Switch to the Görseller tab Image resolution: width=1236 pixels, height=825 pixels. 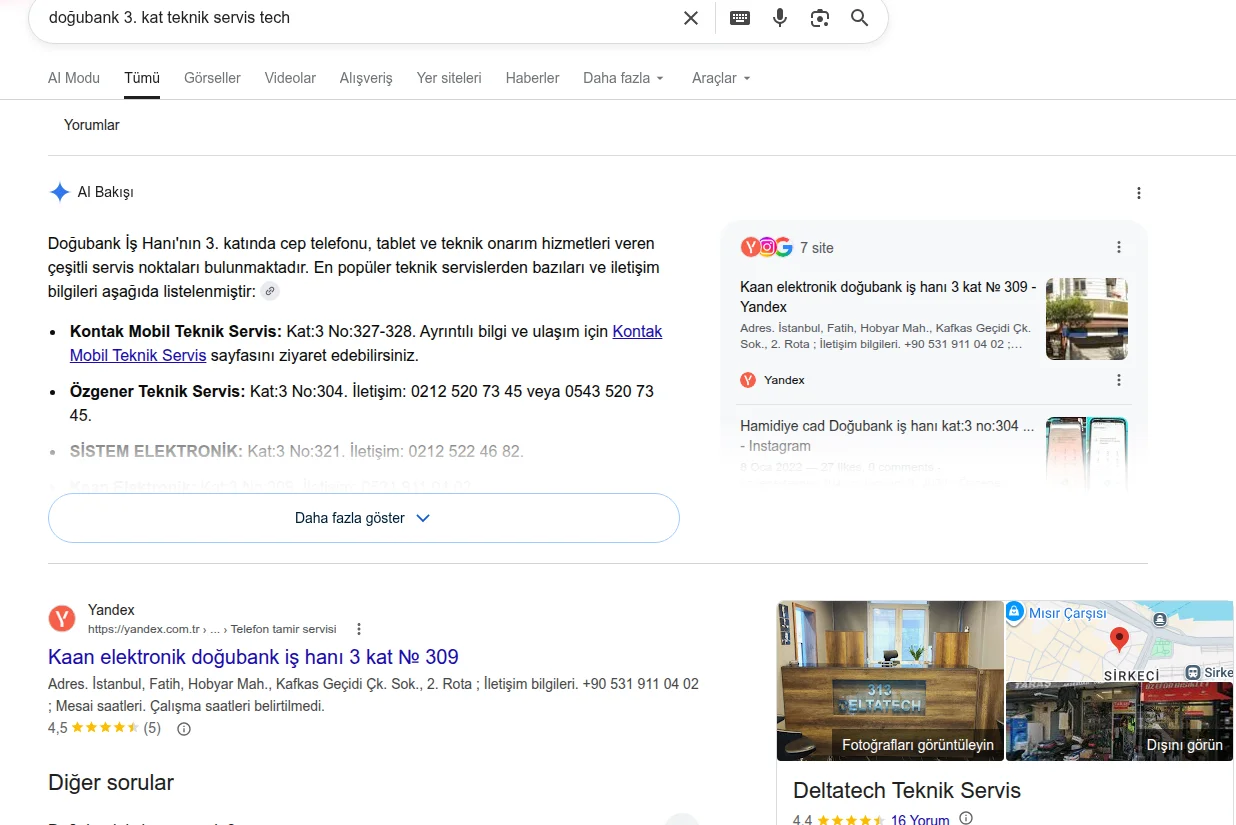(x=212, y=78)
